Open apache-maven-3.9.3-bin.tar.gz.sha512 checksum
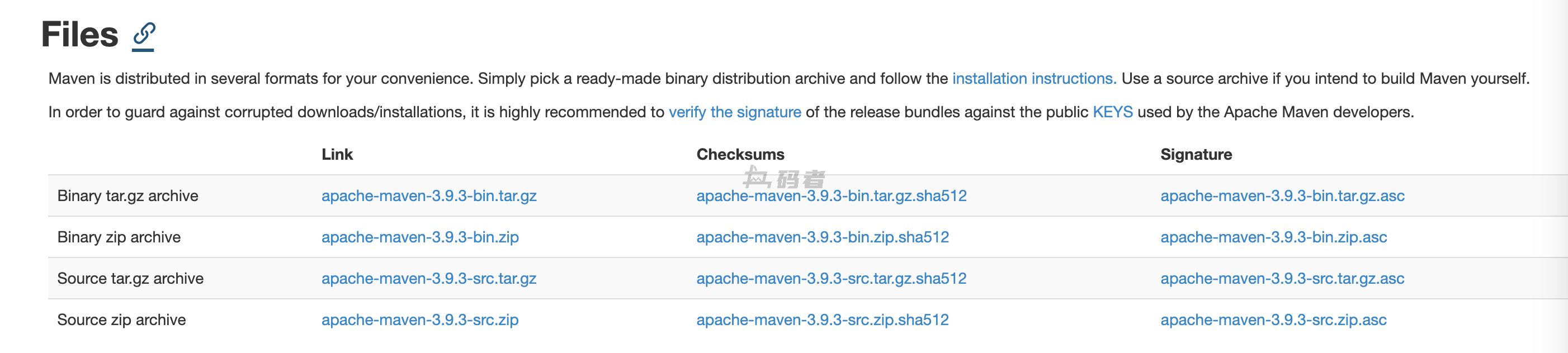The height and width of the screenshot is (353, 1568). (832, 195)
